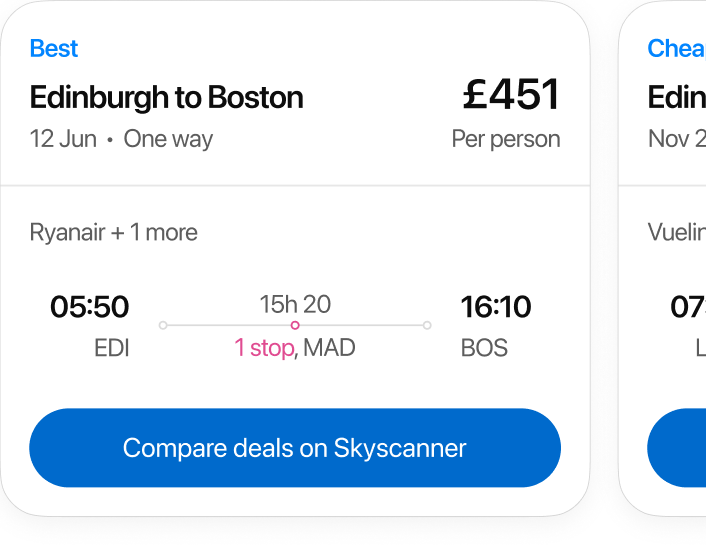
Task: Click the departure endpoint dot on flight line
Action: (163, 325)
